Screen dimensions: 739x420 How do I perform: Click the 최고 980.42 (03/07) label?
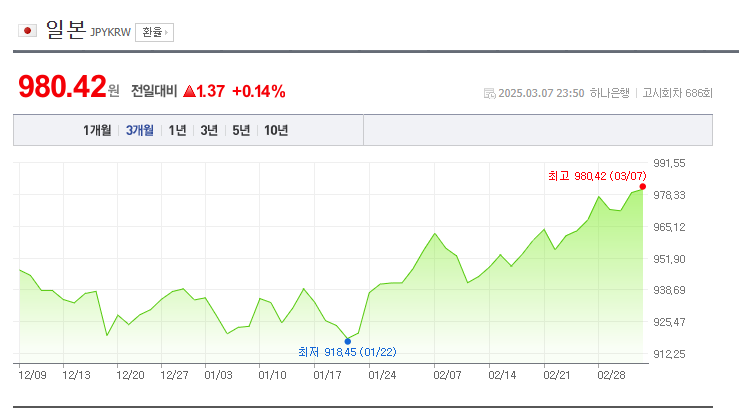click(597, 176)
